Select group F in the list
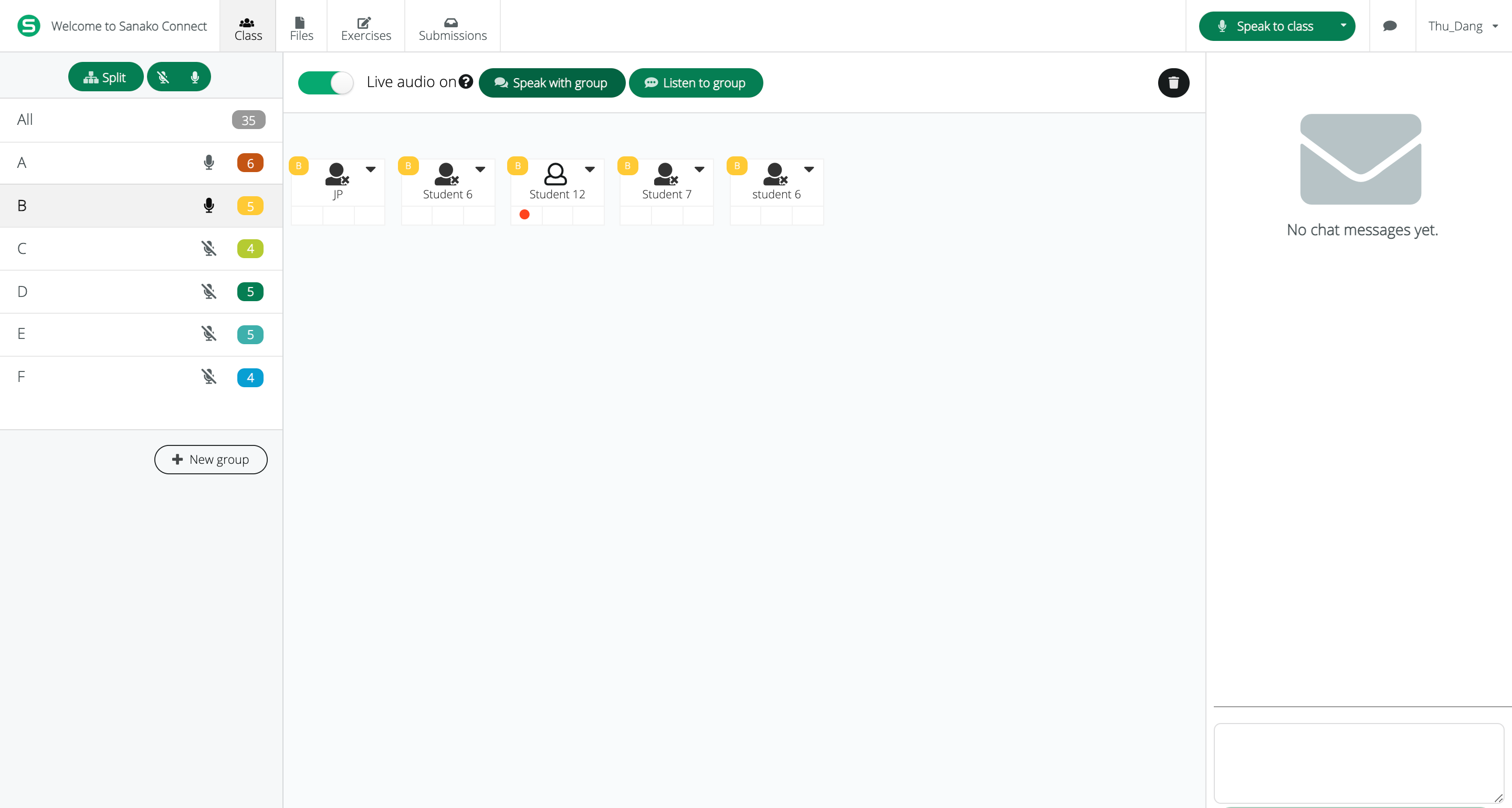Screen dimensions: 1512x808 141,377
